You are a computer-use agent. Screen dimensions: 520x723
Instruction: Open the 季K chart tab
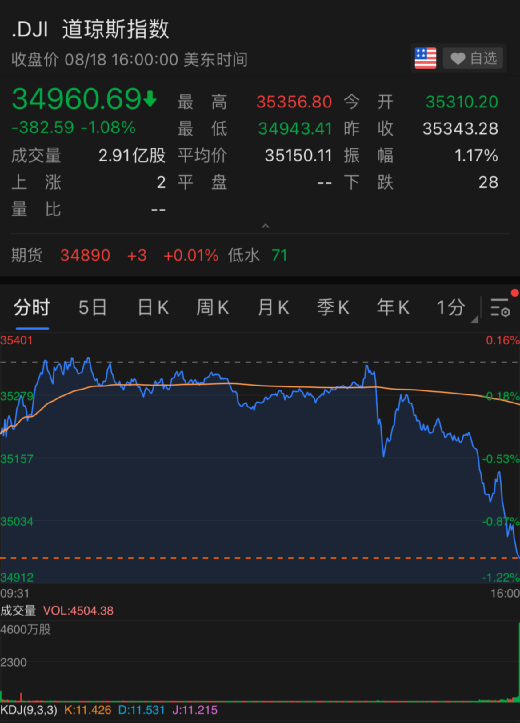tap(333, 307)
